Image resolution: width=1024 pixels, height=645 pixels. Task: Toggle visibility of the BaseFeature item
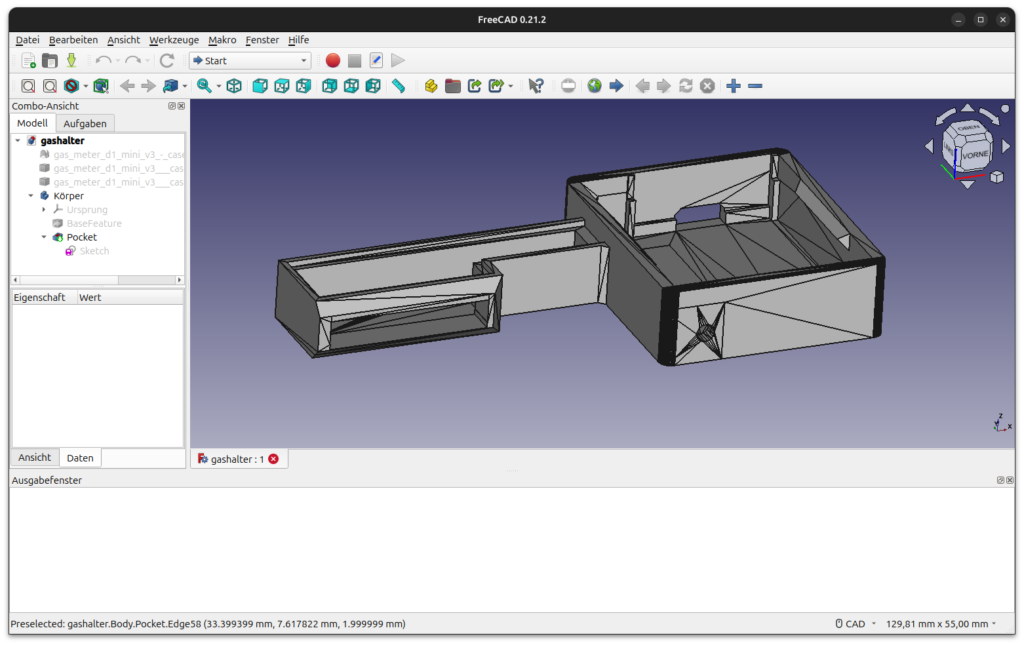click(92, 222)
